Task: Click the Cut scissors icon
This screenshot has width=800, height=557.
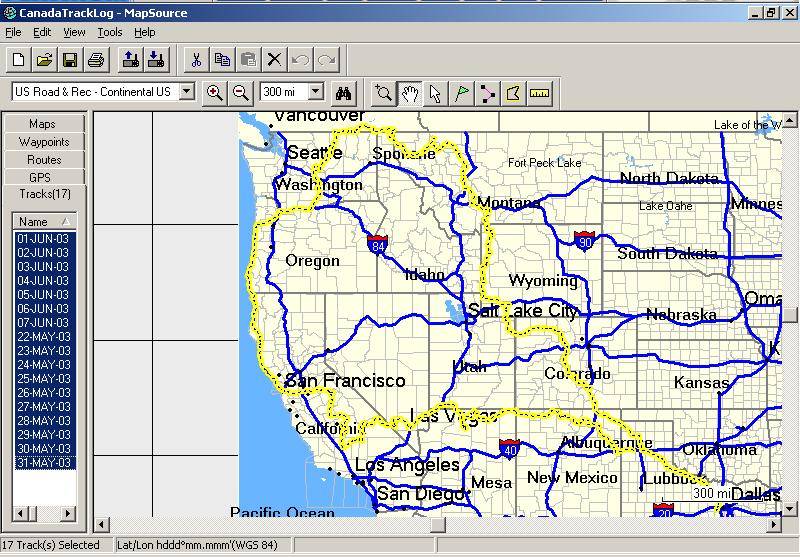Action: (x=196, y=60)
